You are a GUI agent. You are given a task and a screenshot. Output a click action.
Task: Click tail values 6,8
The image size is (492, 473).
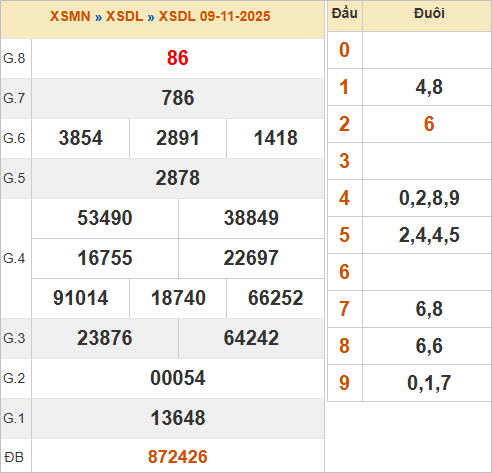click(429, 309)
